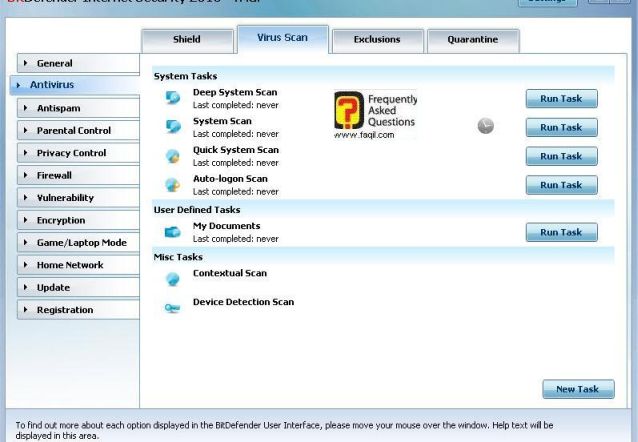The width and height of the screenshot is (638, 442).
Task: Select the Device Detection Scan entry
Action: [243, 302]
